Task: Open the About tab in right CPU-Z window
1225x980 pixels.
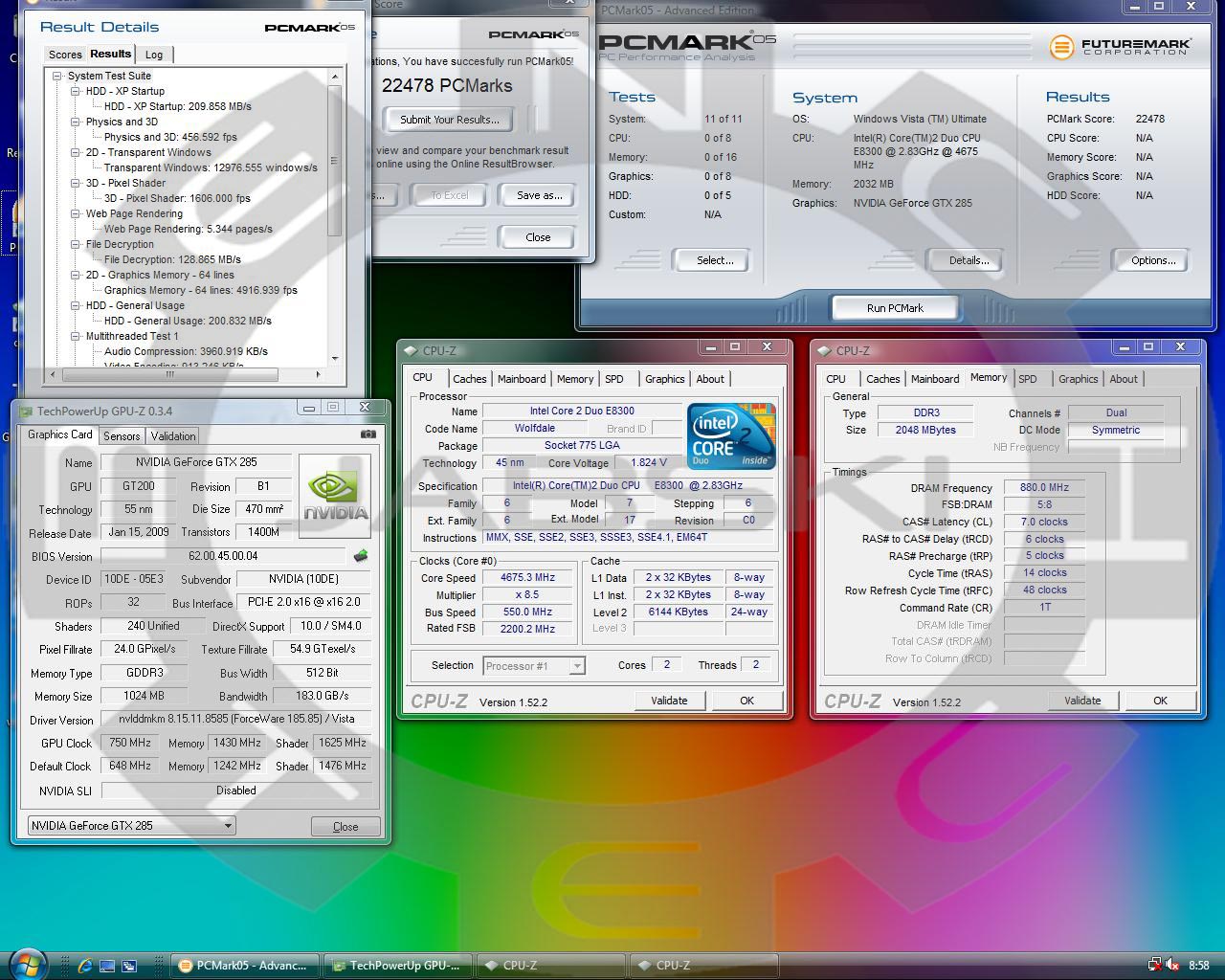Action: pos(1124,379)
